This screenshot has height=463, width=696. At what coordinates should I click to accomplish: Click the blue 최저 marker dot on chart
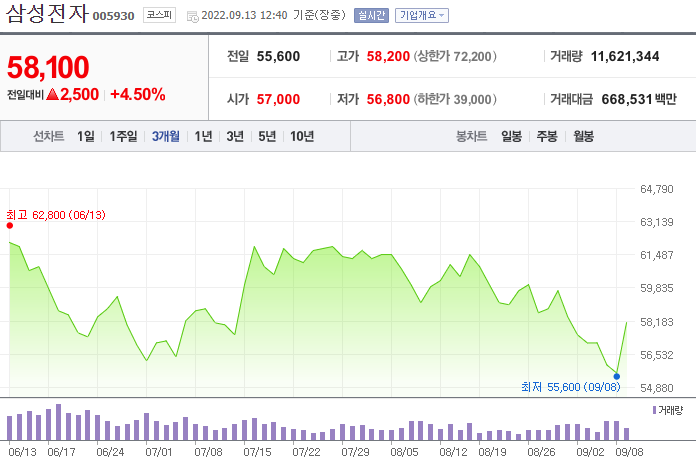(617, 376)
